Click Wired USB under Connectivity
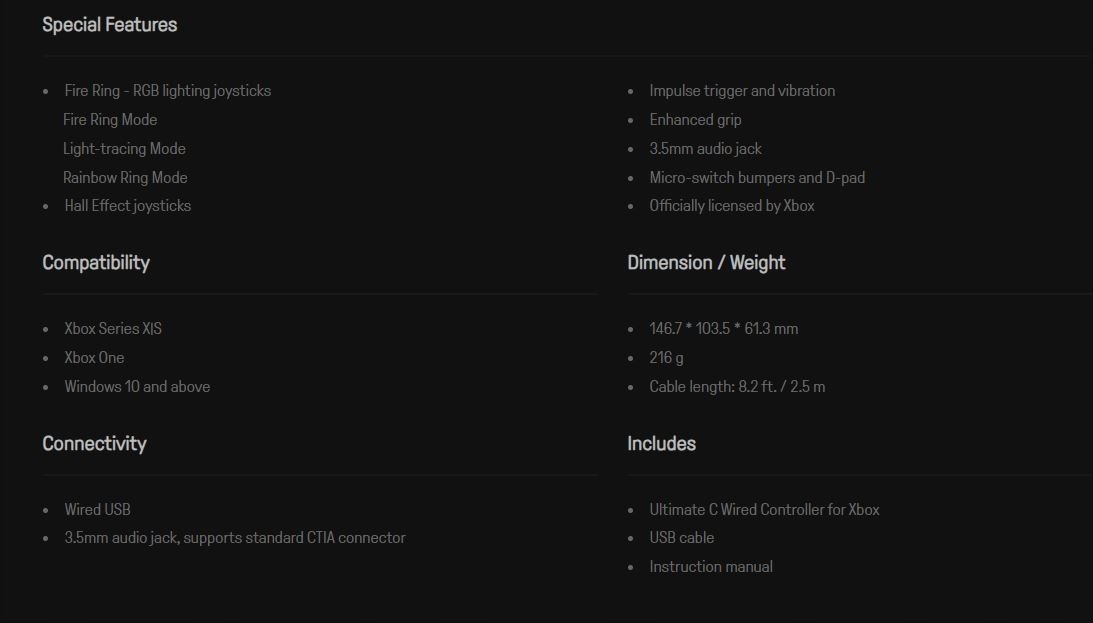Viewport: 1093px width, 623px height. (97, 510)
